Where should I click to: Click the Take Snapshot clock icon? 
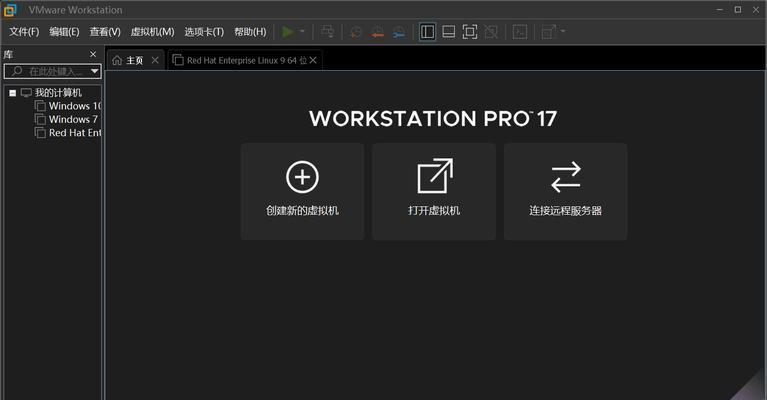pos(355,32)
